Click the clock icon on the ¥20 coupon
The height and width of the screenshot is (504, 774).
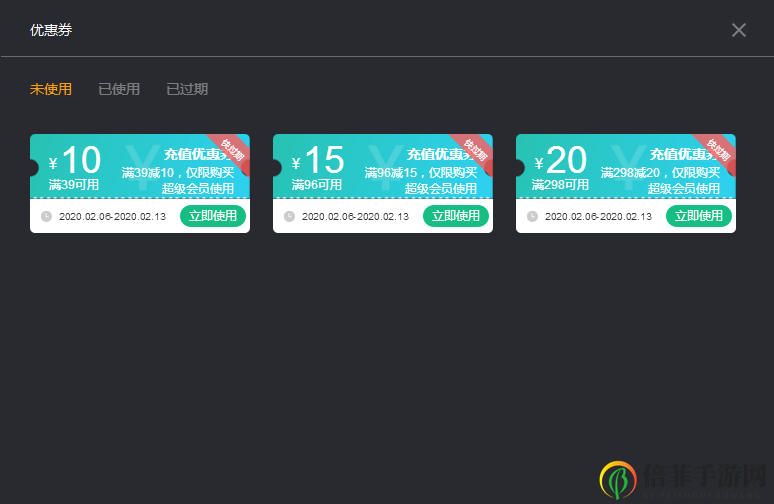point(532,216)
